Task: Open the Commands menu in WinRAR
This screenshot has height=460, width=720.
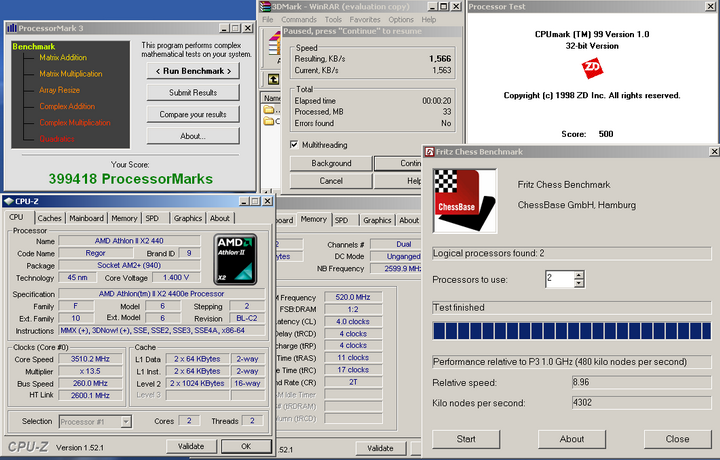Action: point(299,19)
